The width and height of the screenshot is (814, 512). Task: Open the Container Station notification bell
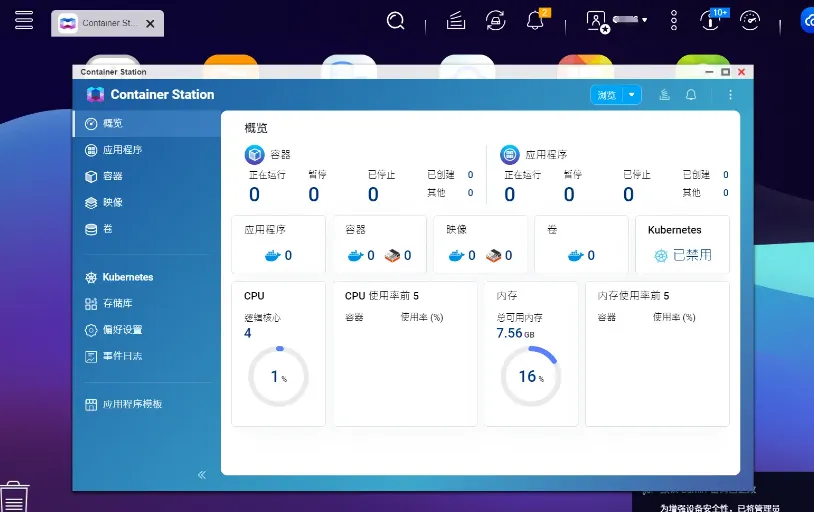coord(691,95)
